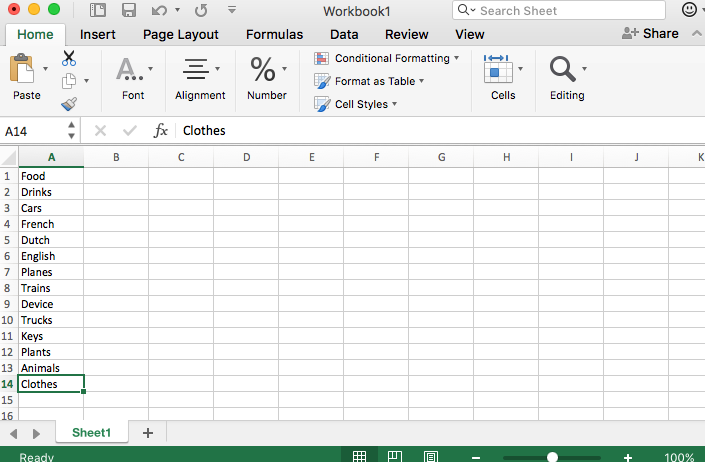Screen dimensions: 705x462
Task: Click the smiley feedback icon
Action: [x=689, y=9]
